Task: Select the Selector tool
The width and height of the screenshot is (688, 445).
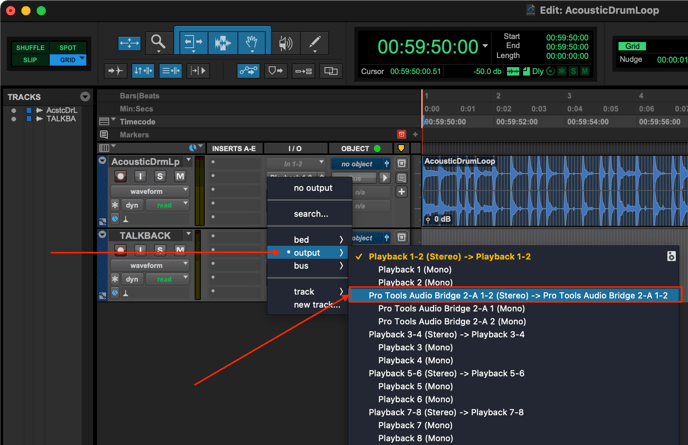Action: pos(222,43)
